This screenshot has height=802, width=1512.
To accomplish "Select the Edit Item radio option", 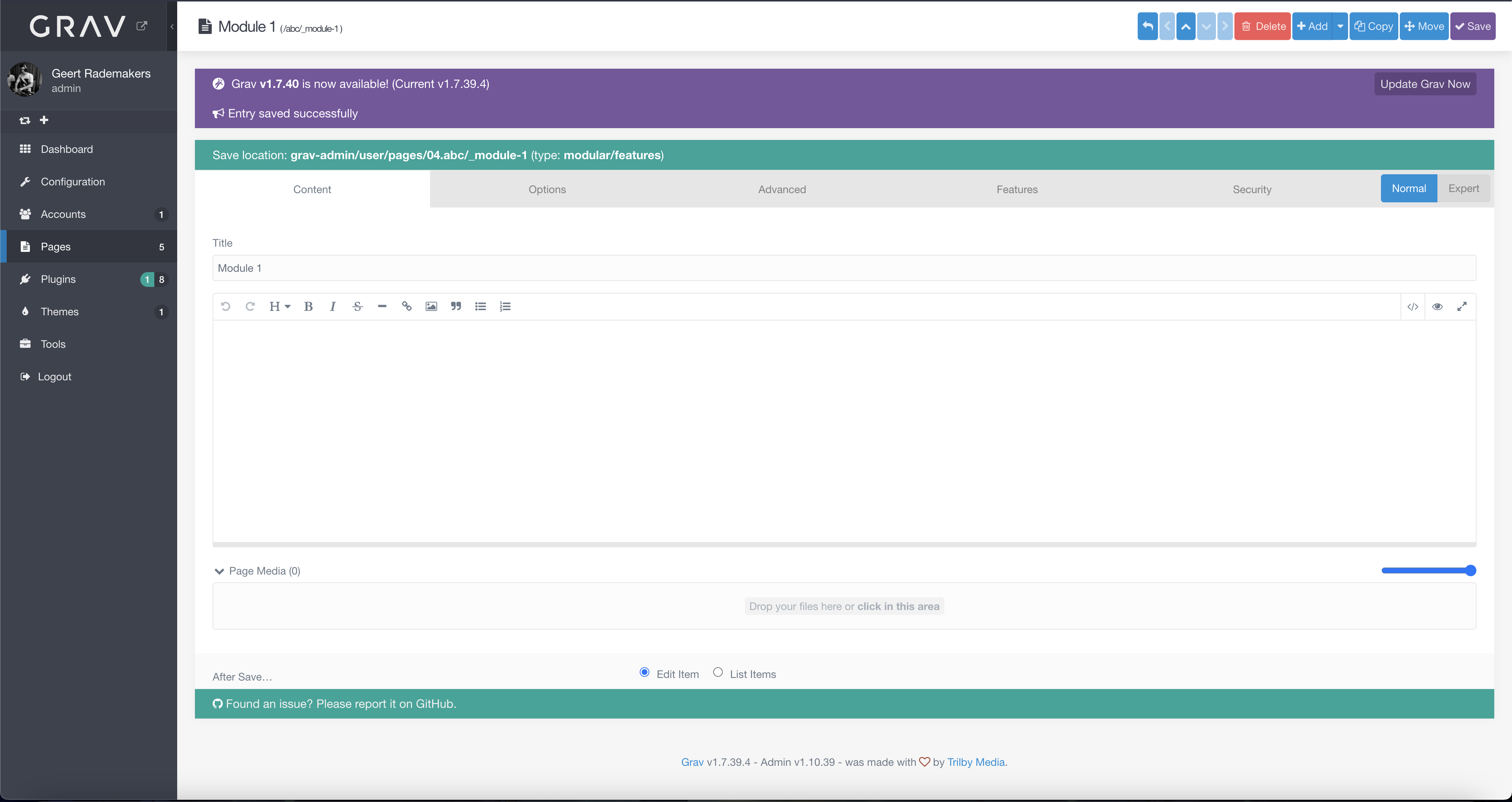I will click(645, 672).
